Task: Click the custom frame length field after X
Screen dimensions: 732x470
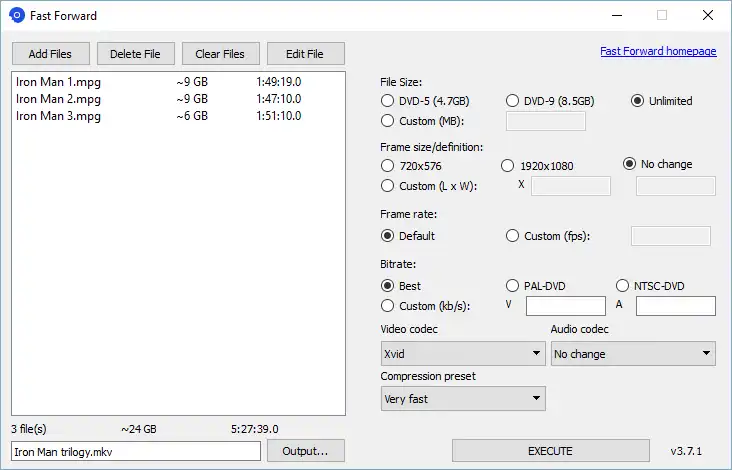Action: 570,186
